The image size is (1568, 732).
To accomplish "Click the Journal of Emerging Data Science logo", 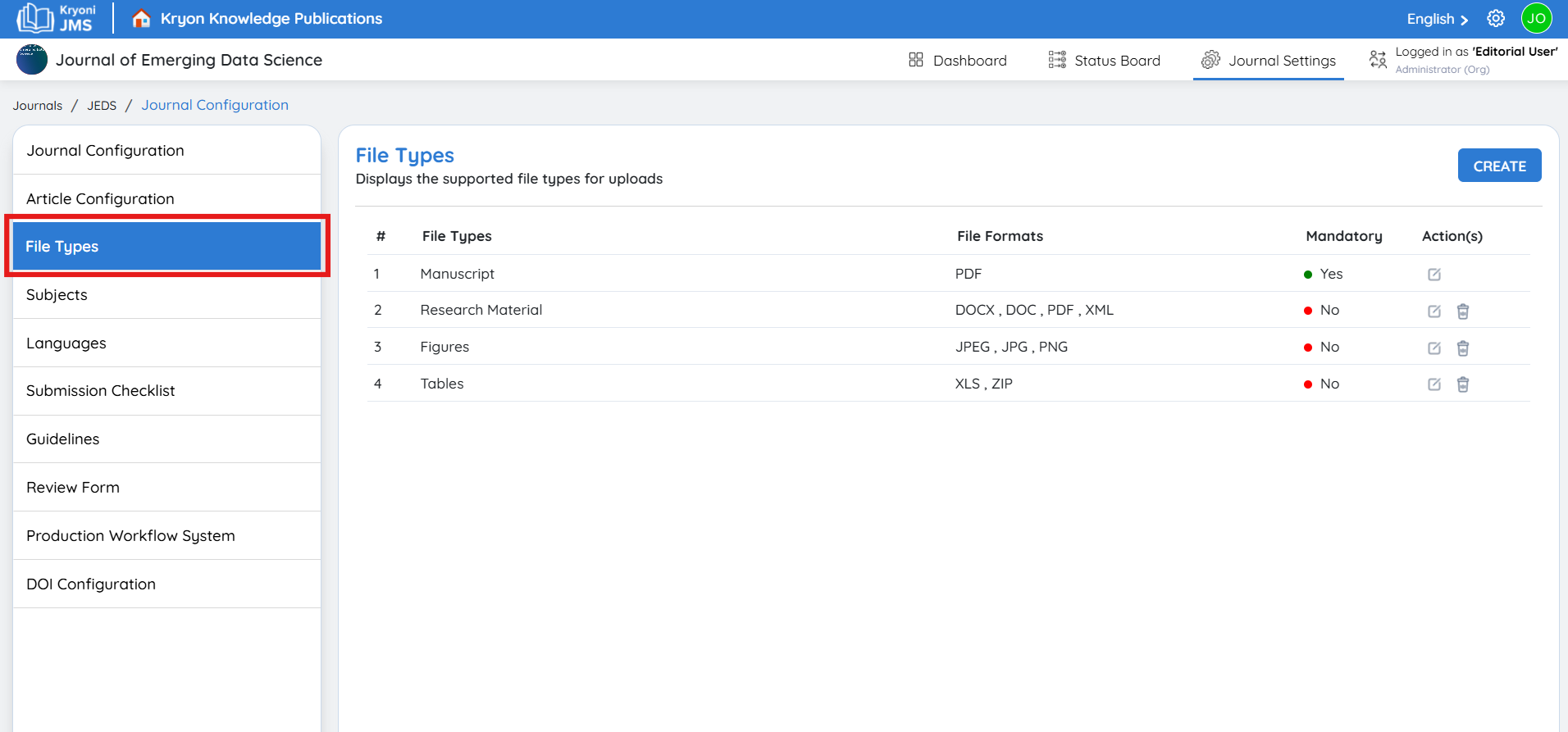I will (32, 60).
